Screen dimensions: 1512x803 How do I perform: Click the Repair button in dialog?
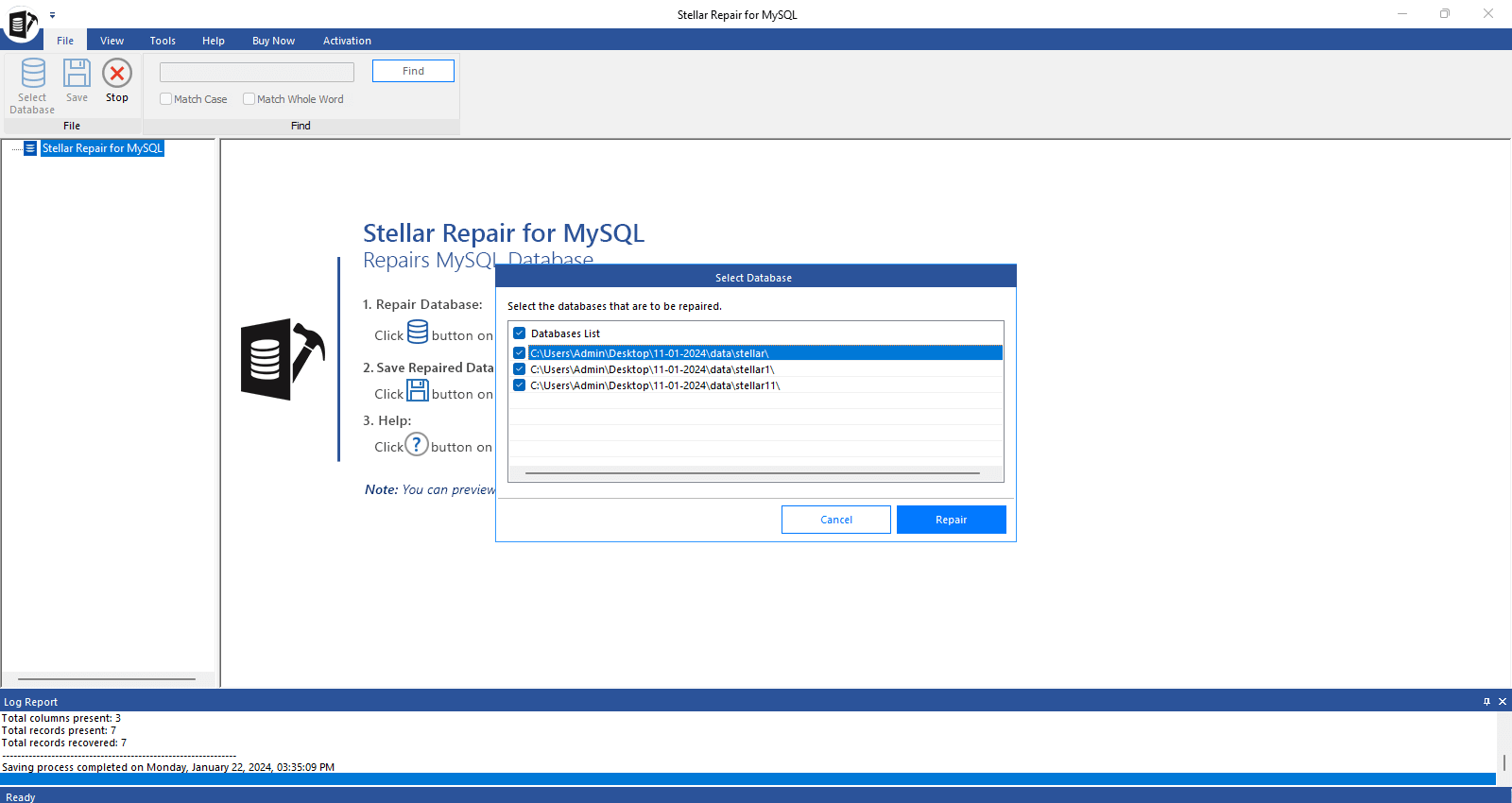pos(951,520)
